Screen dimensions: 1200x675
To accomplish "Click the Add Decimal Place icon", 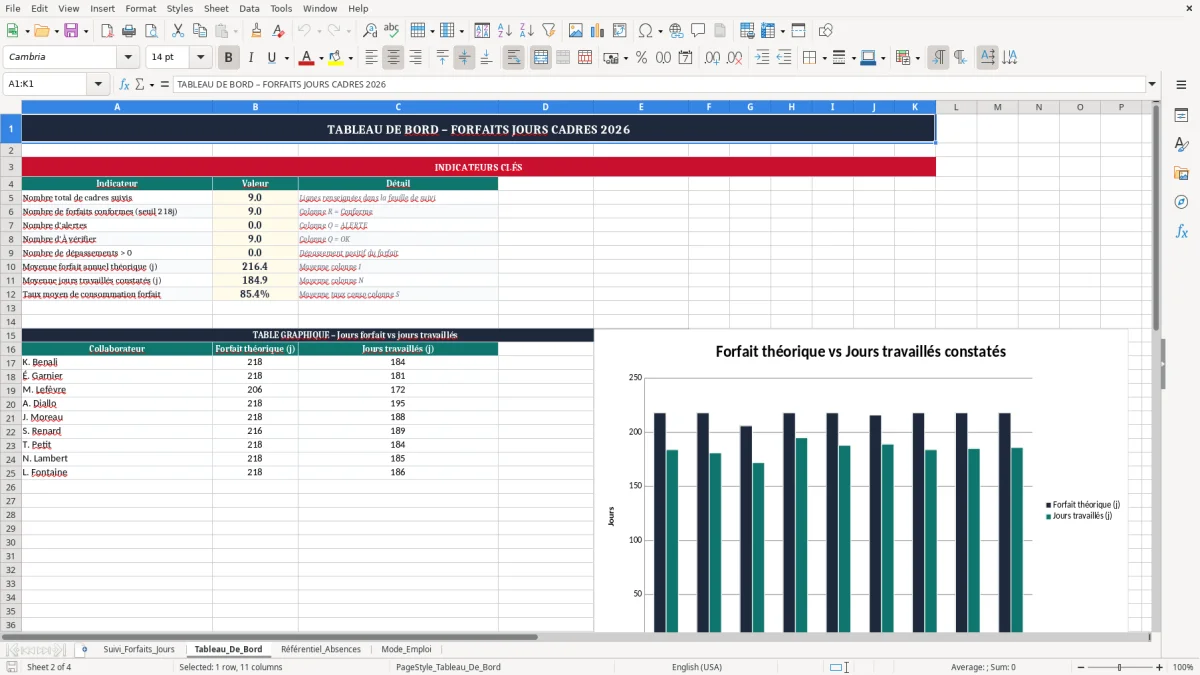I will click(712, 58).
